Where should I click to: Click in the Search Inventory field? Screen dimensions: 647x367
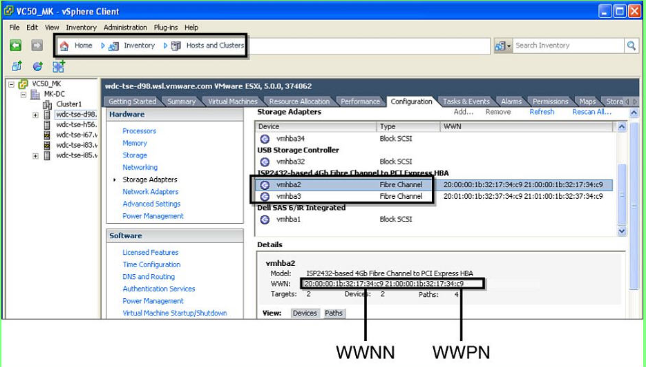coord(568,45)
